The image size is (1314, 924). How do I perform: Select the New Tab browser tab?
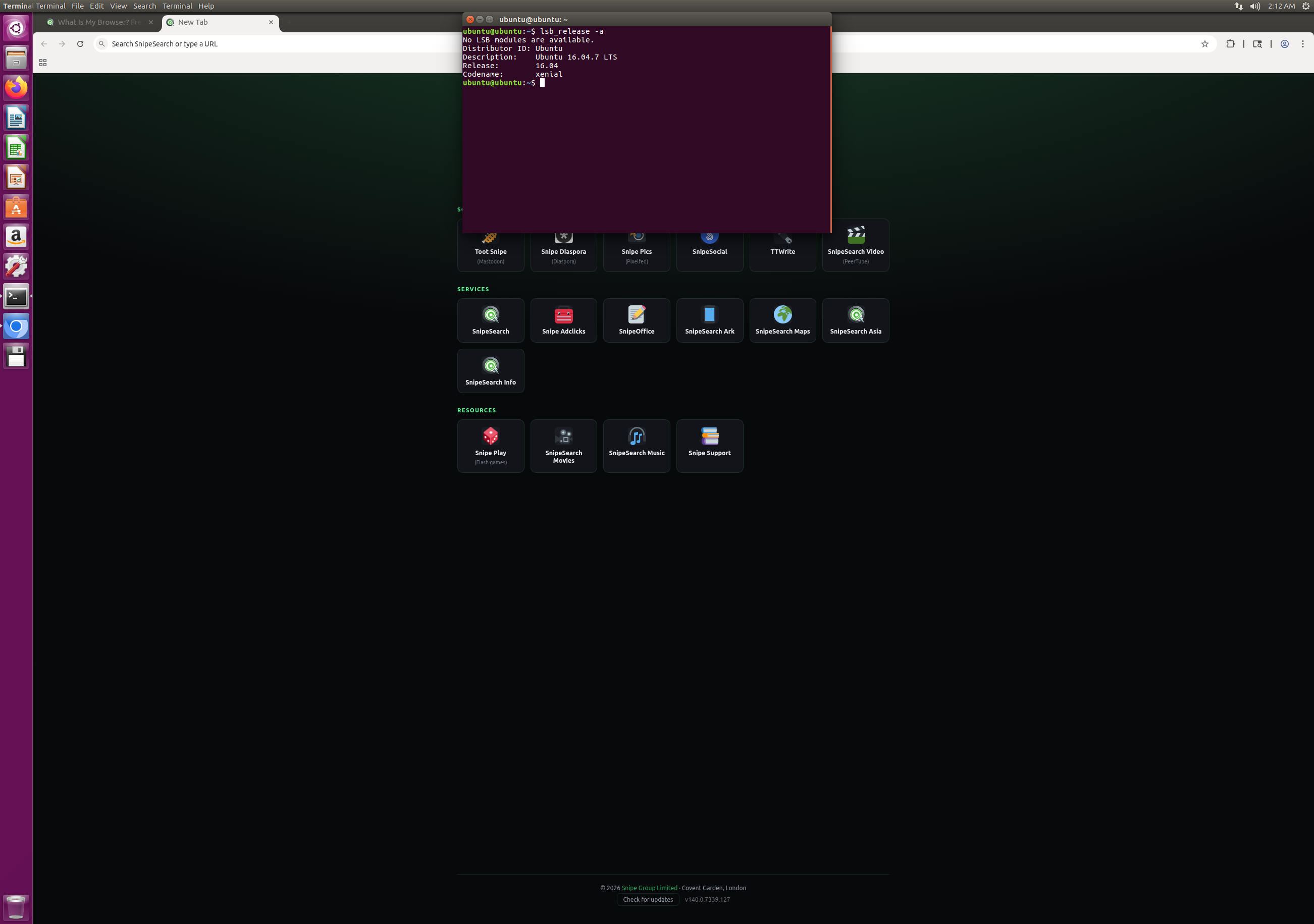point(220,22)
